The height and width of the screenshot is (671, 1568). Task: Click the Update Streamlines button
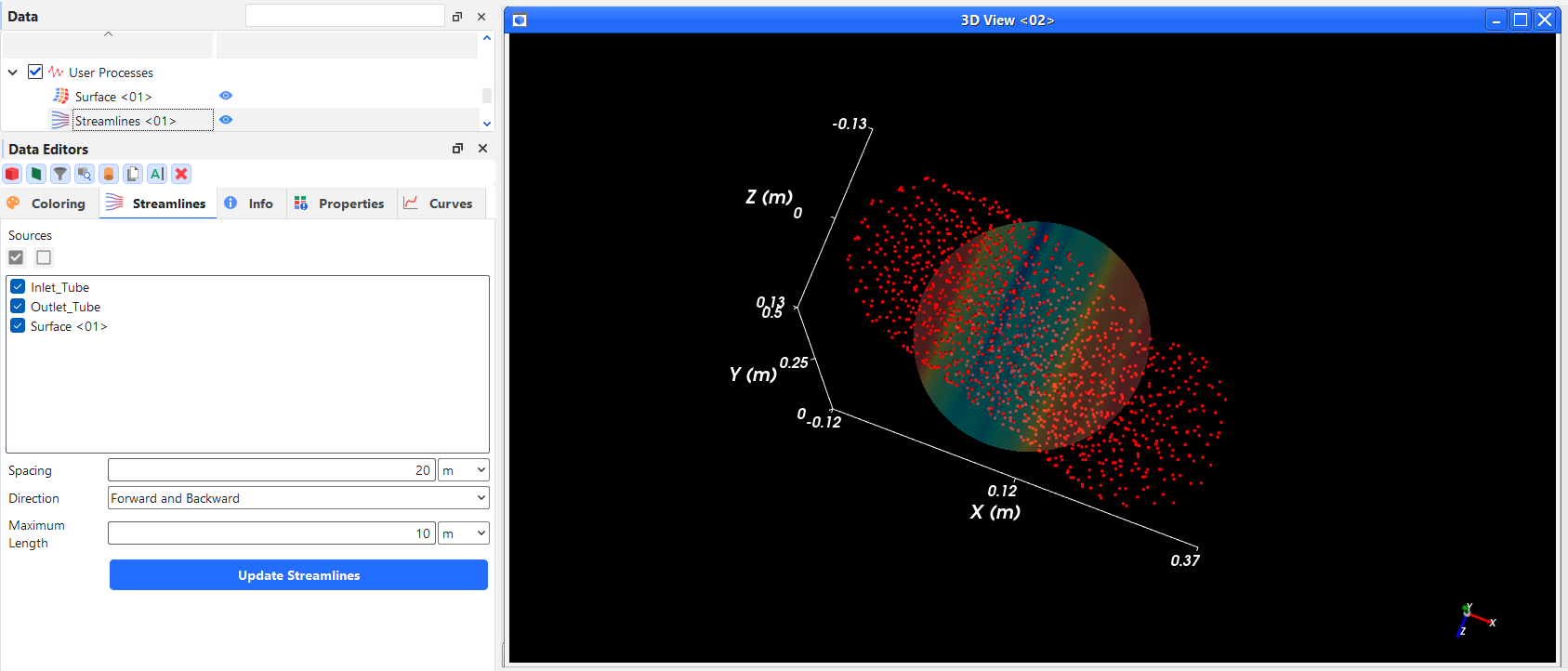298,575
